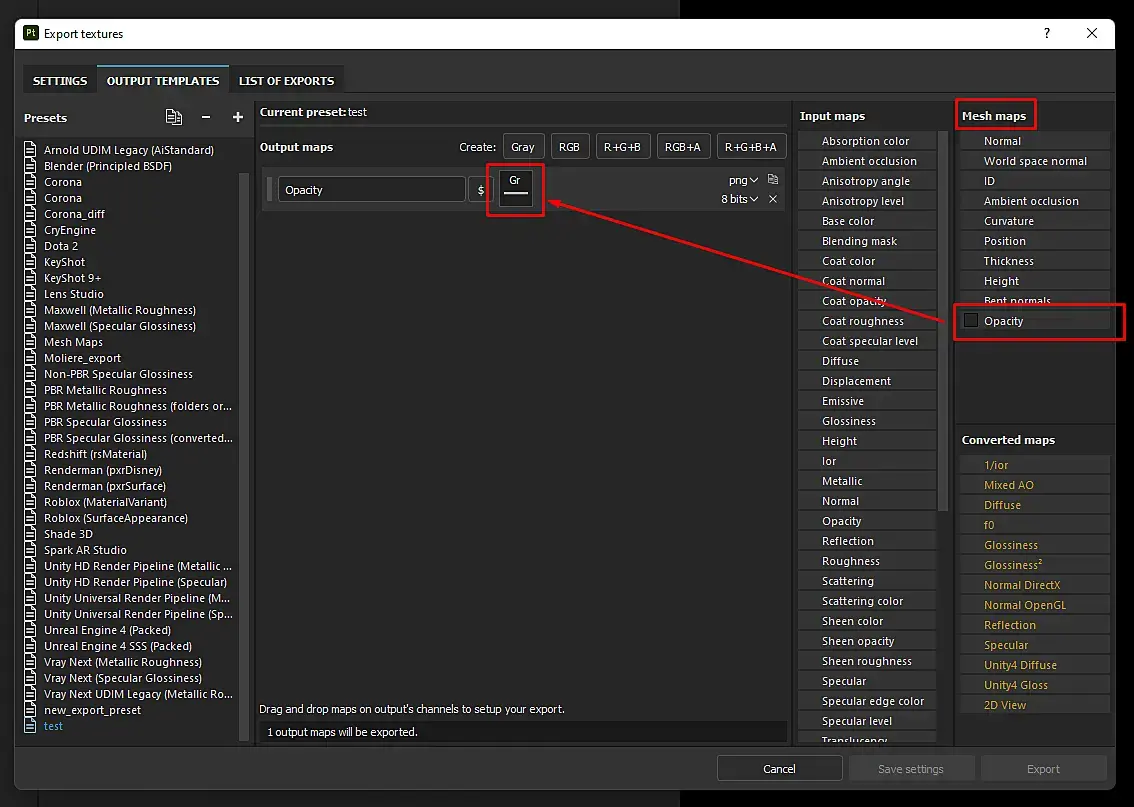Click the document icon of Spark AR Studio preset
This screenshot has width=1134, height=807.
[30, 550]
